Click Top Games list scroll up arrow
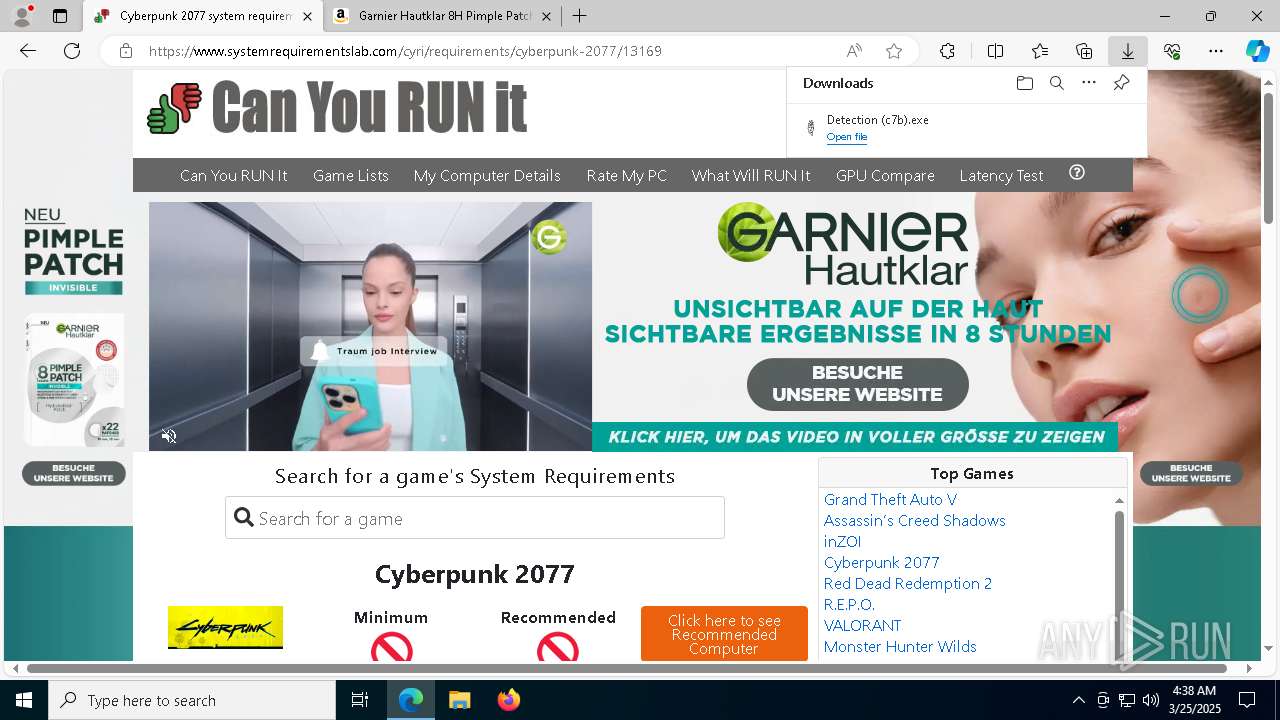Screen dimensions: 1280x720 (1119, 500)
